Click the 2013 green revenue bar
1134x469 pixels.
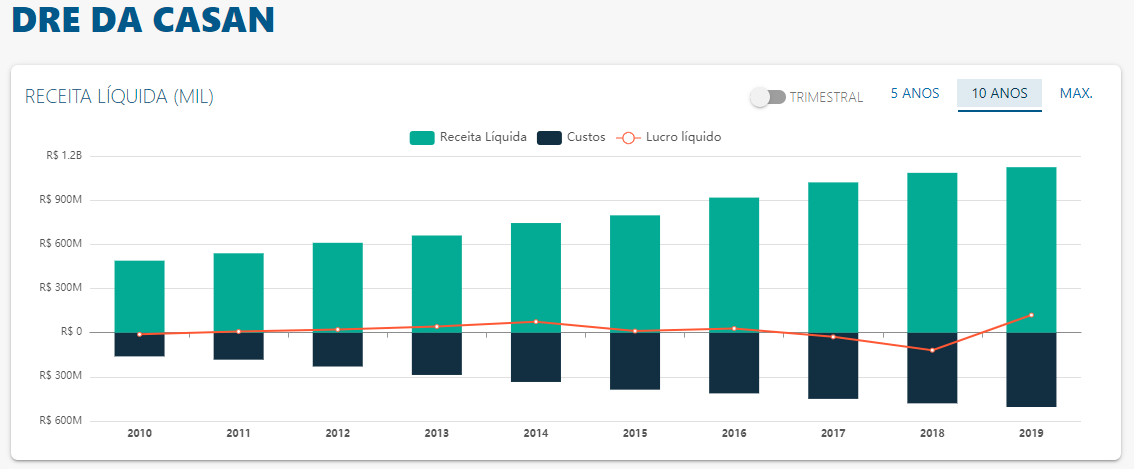coord(437,284)
